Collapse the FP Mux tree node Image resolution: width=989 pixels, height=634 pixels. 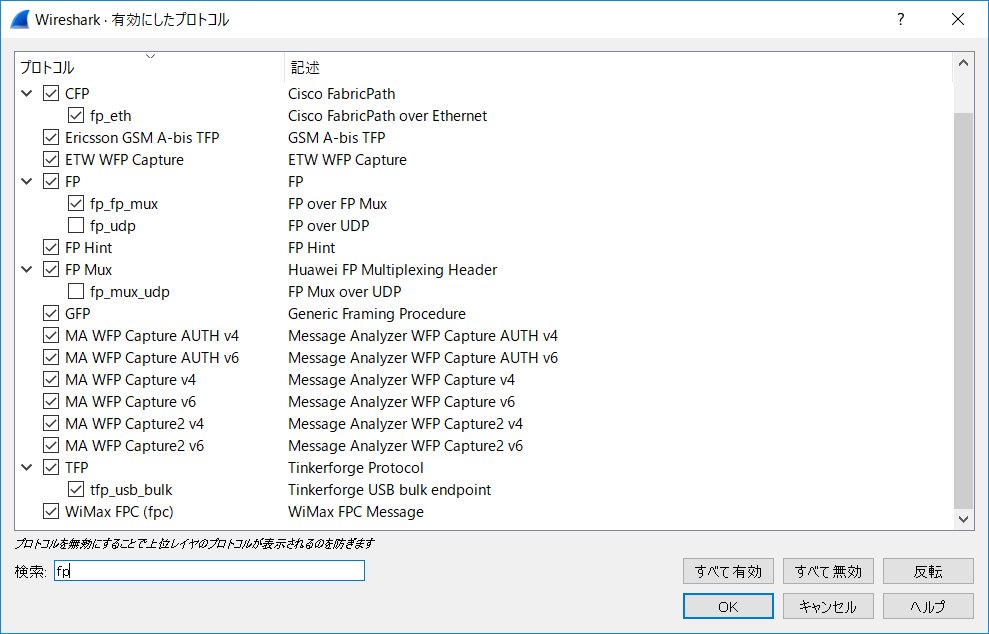26,269
